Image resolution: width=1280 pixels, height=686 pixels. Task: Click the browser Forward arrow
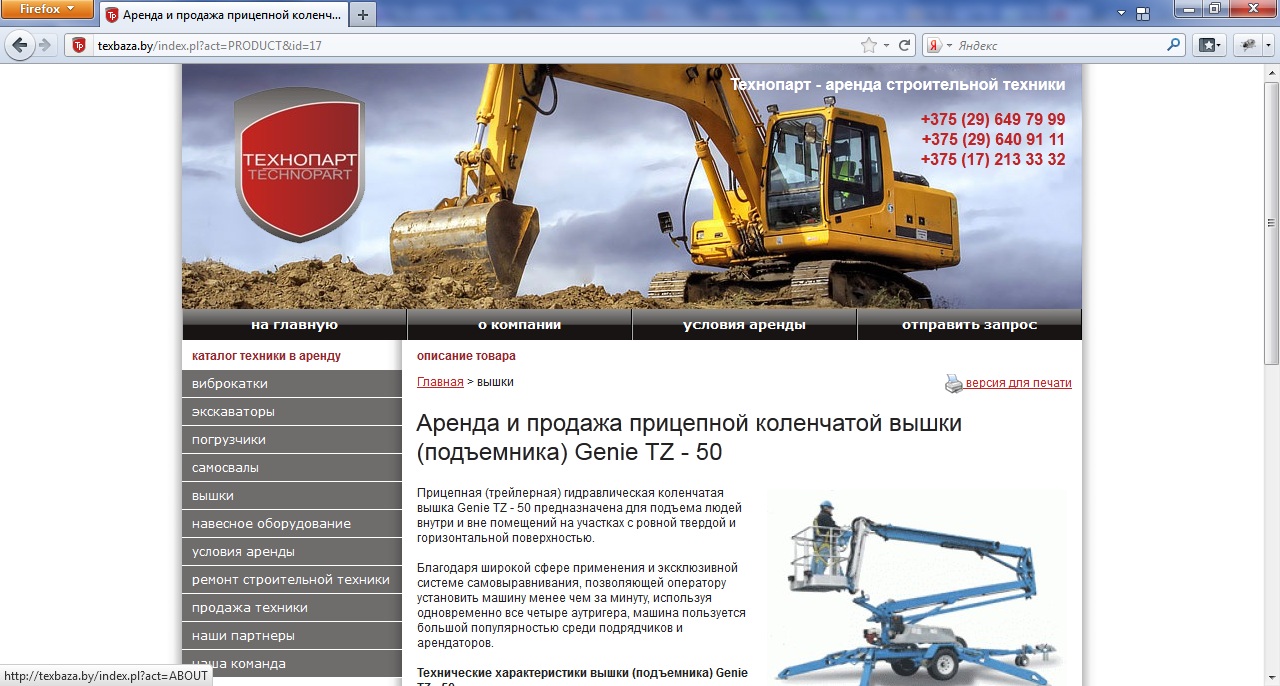tap(44, 45)
